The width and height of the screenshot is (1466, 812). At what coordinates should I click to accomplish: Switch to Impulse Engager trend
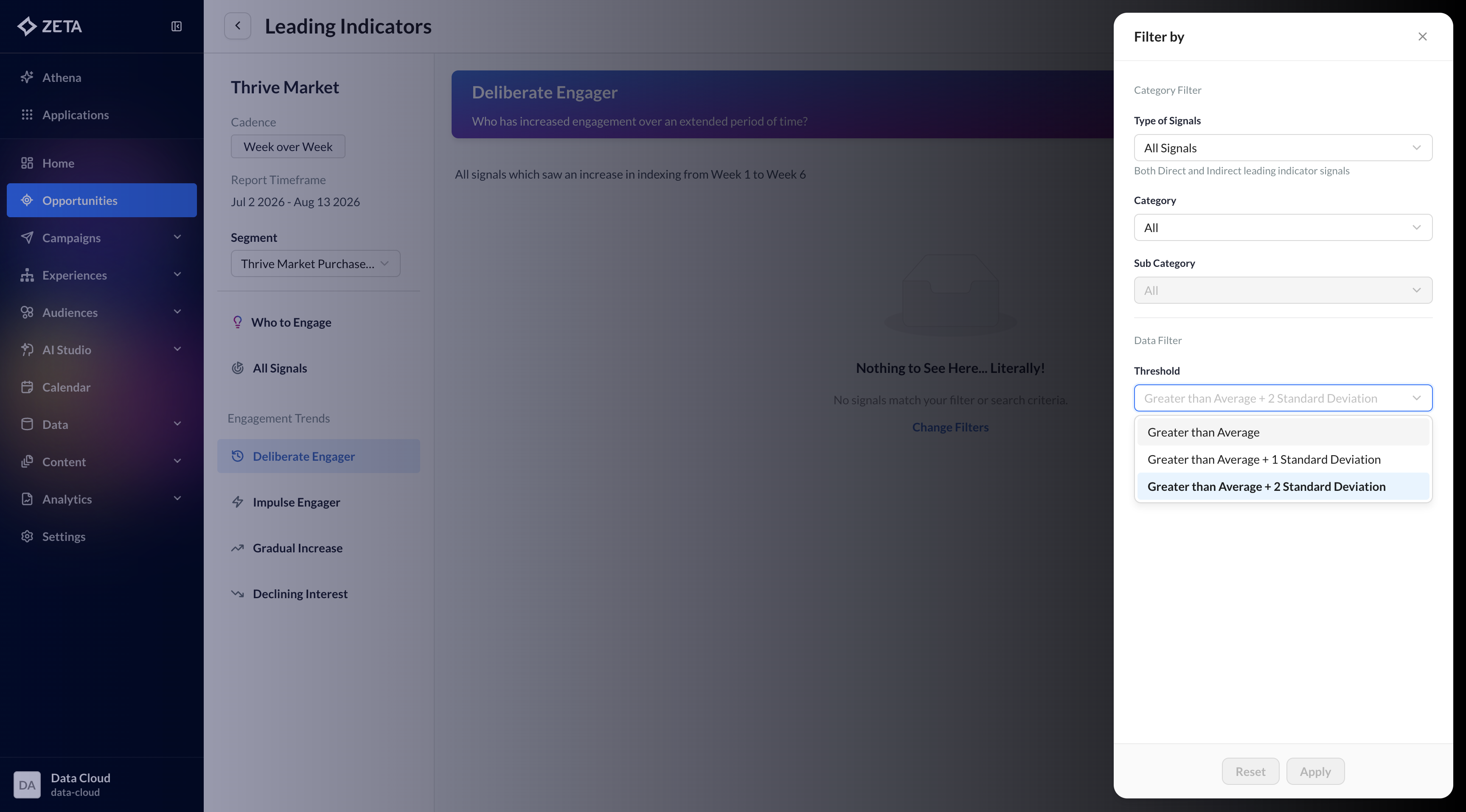[x=318, y=502]
